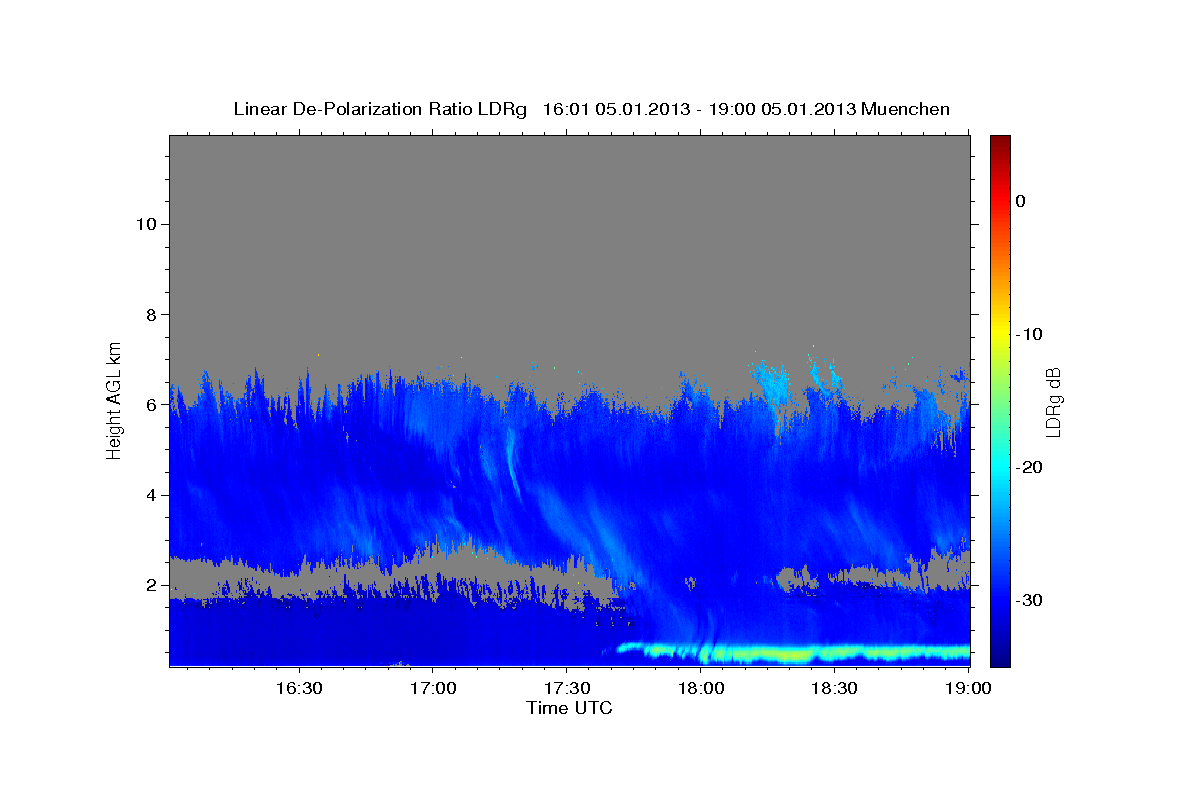Click the '18:00' time tick label
The width and height of the screenshot is (1200, 800).
point(701,688)
